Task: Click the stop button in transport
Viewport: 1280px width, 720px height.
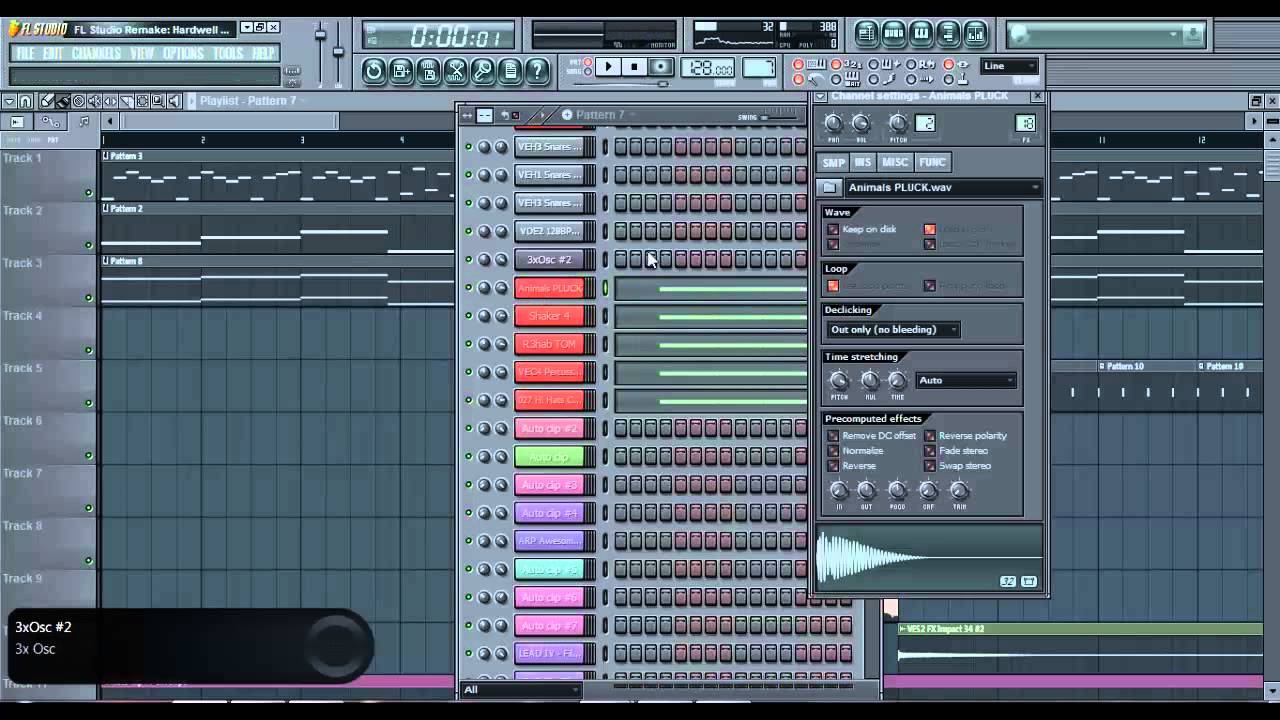Action: [x=634, y=67]
